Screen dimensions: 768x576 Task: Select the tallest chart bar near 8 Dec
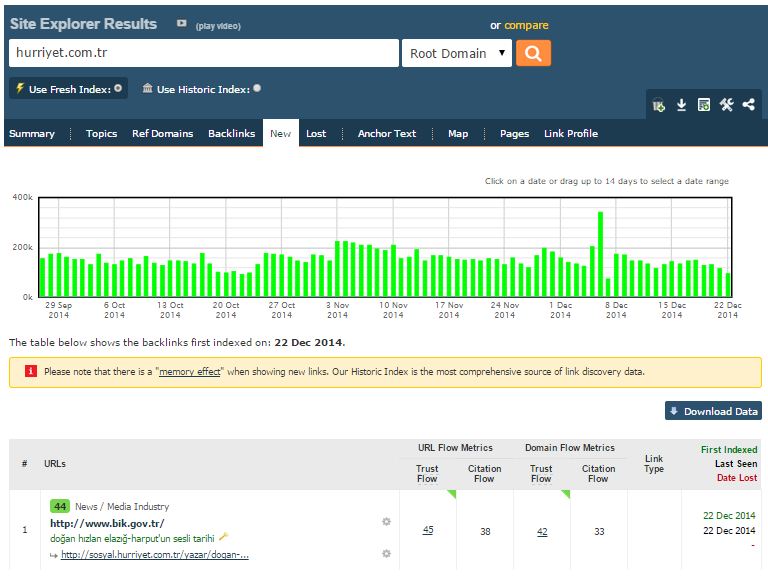tap(600, 254)
